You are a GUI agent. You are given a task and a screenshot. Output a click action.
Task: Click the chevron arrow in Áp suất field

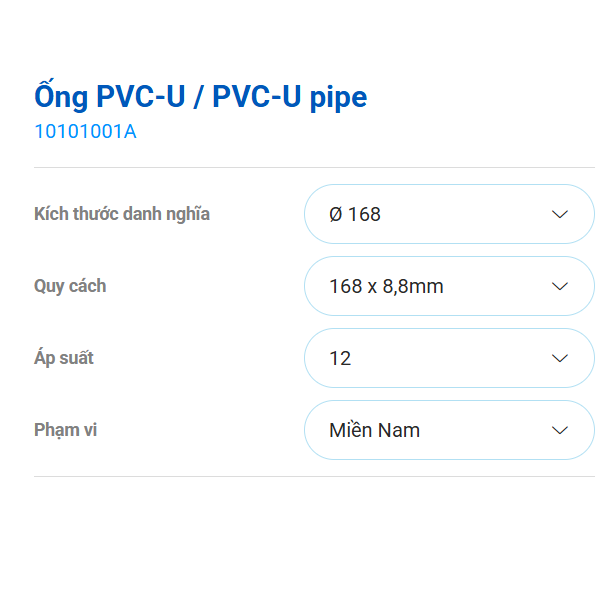(x=560, y=358)
